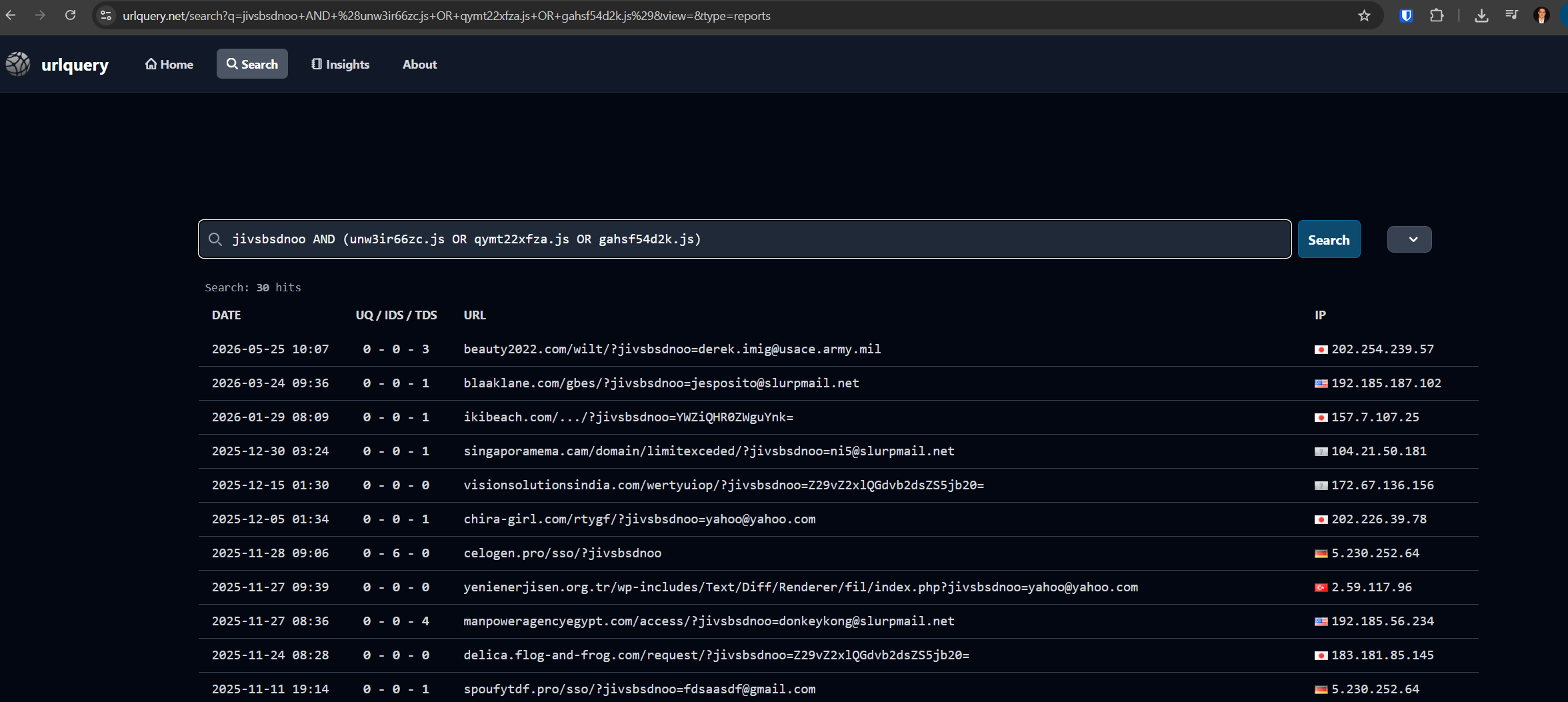Click the 'Search: 30 hits' text
This screenshot has width=1568, height=702.
[x=253, y=287]
